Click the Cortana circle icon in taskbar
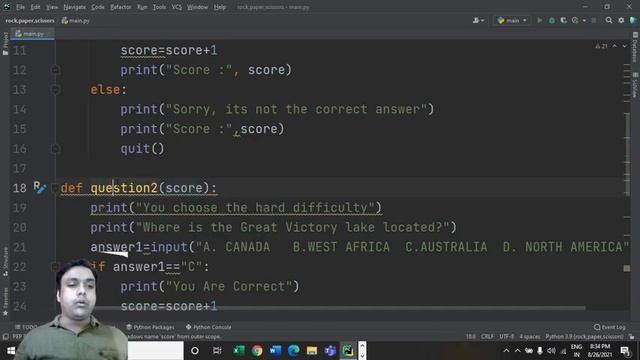Screen dimensions: 640x360 (x=195, y=351)
